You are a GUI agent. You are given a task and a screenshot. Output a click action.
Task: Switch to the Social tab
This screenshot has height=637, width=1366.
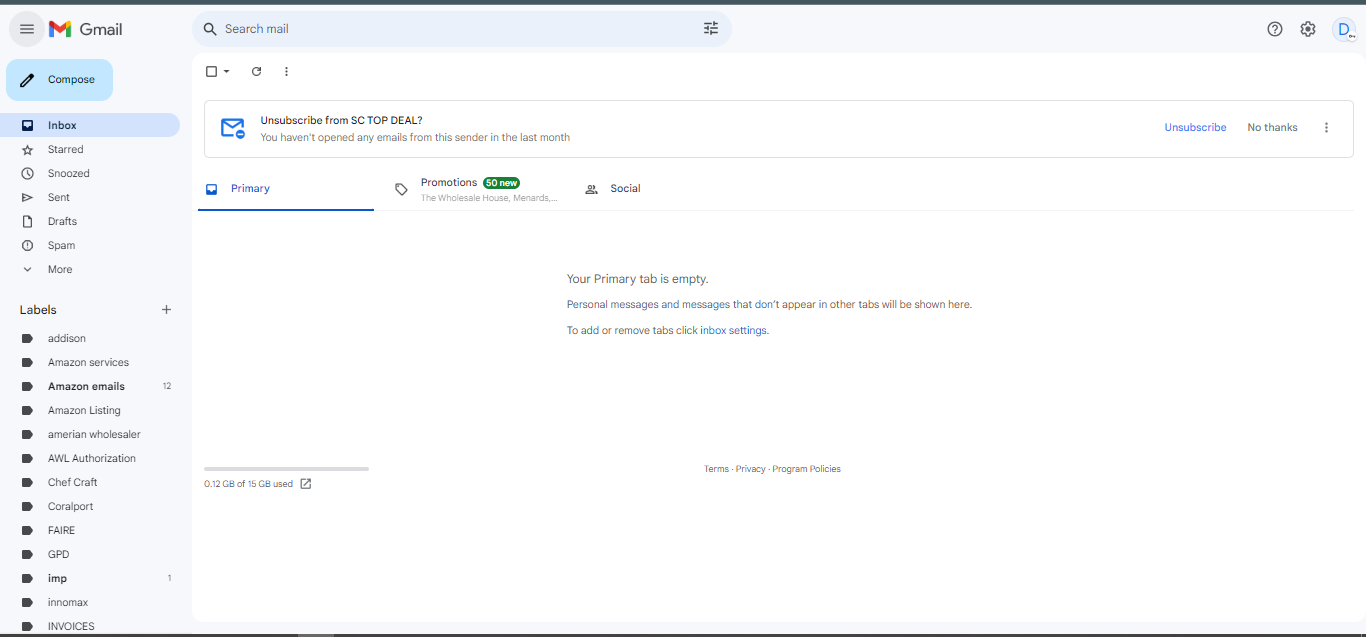coord(664,189)
